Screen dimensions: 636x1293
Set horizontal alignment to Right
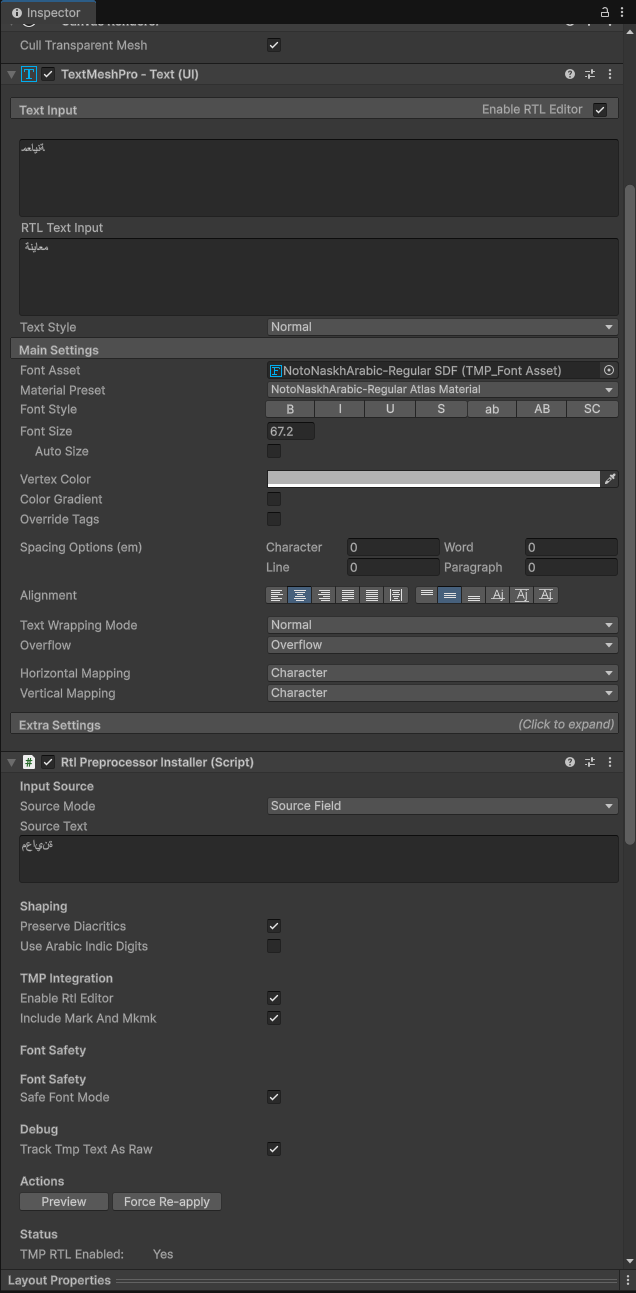coord(323,595)
